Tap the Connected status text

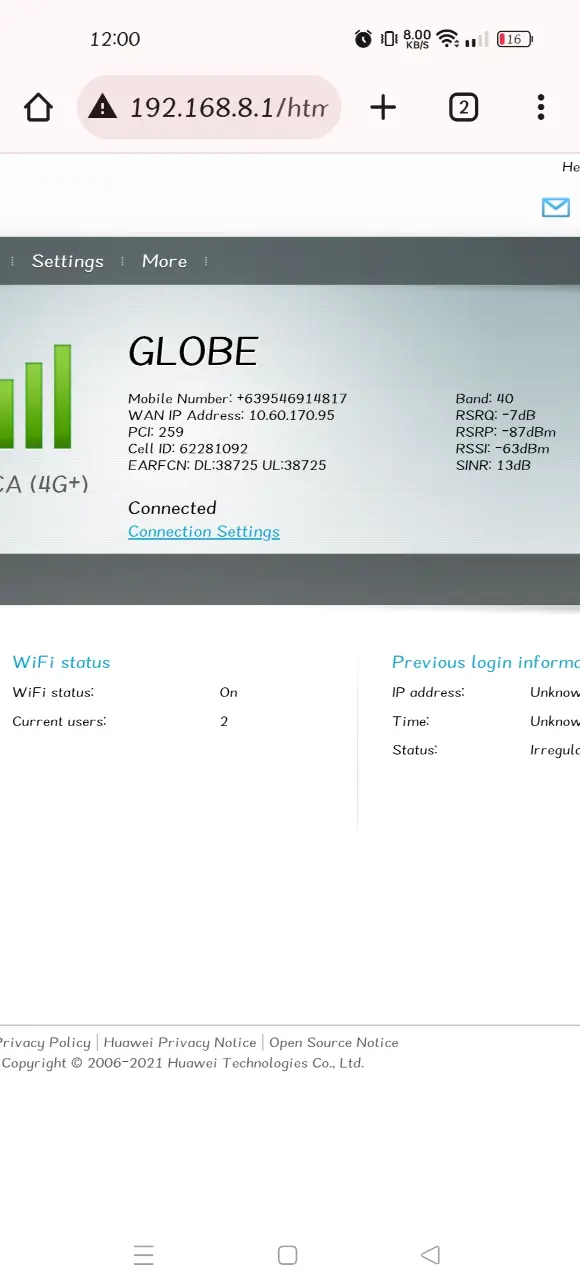(172, 508)
